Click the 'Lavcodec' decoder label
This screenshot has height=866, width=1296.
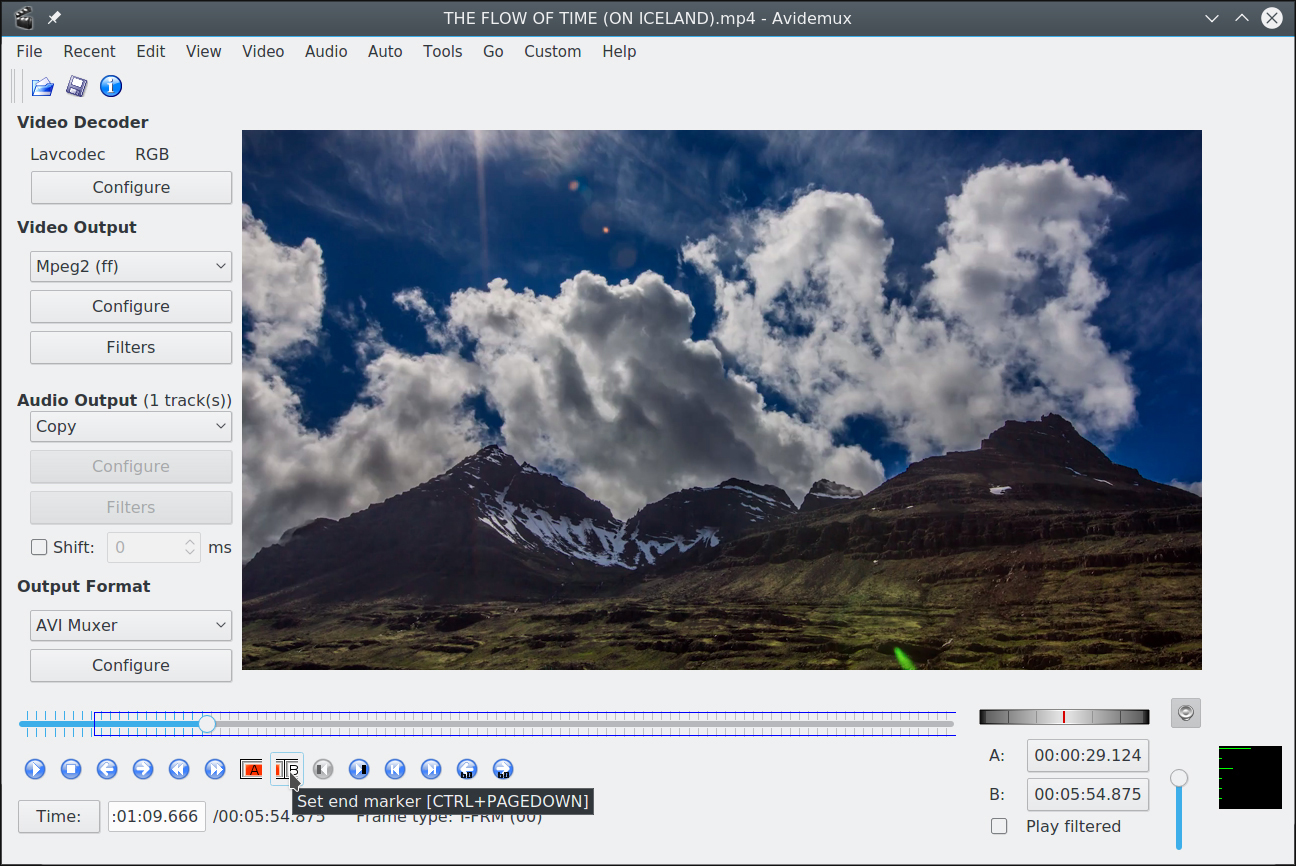67,154
